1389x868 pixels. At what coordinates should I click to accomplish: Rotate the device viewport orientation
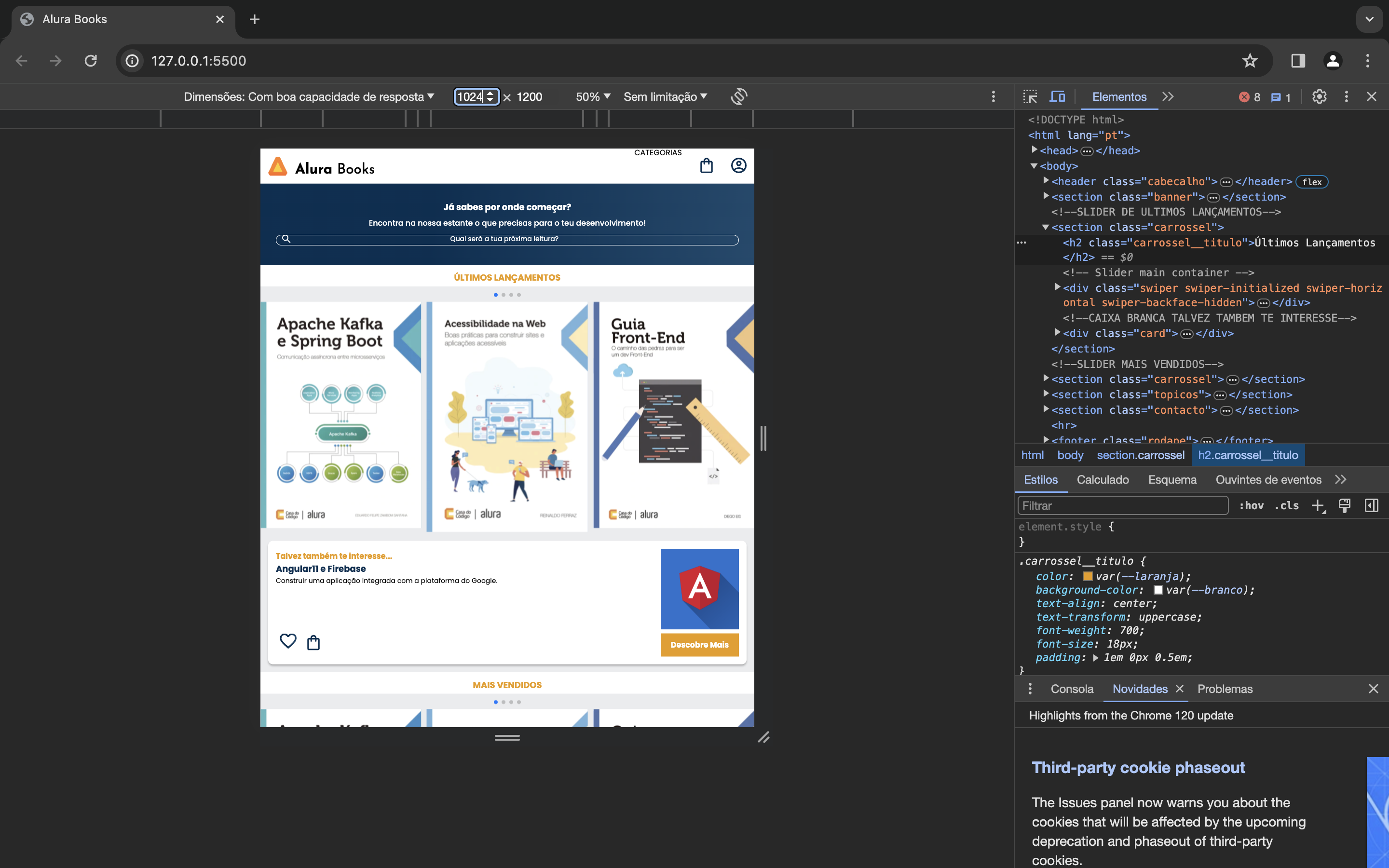coord(739,96)
